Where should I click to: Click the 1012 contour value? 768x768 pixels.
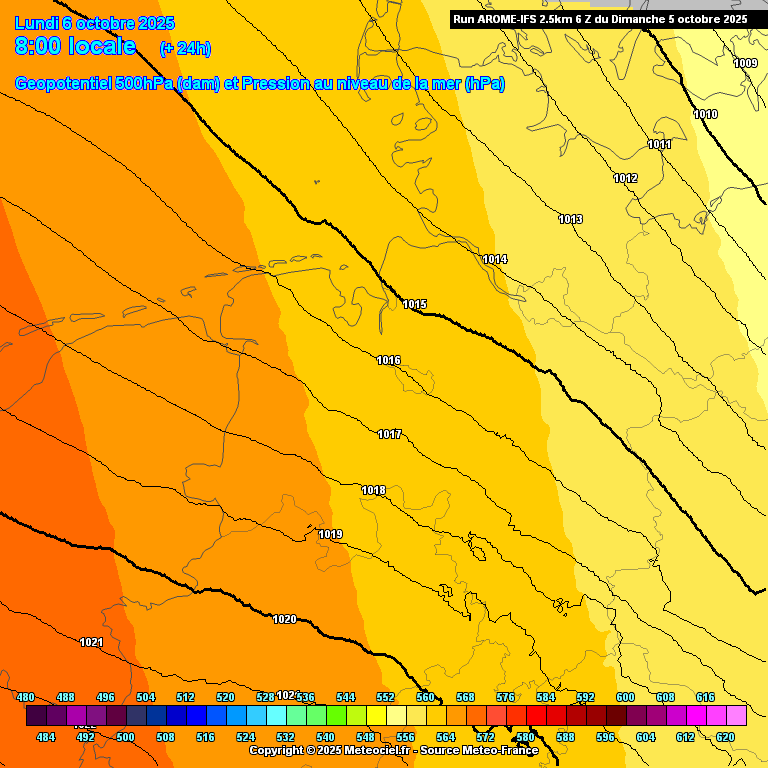pos(626,178)
